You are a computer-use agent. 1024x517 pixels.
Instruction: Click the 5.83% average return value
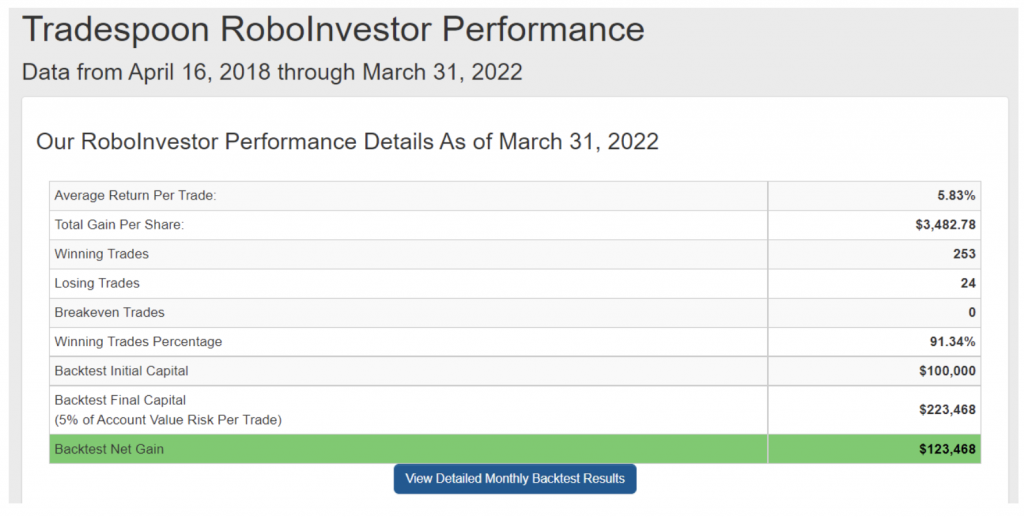(956, 195)
